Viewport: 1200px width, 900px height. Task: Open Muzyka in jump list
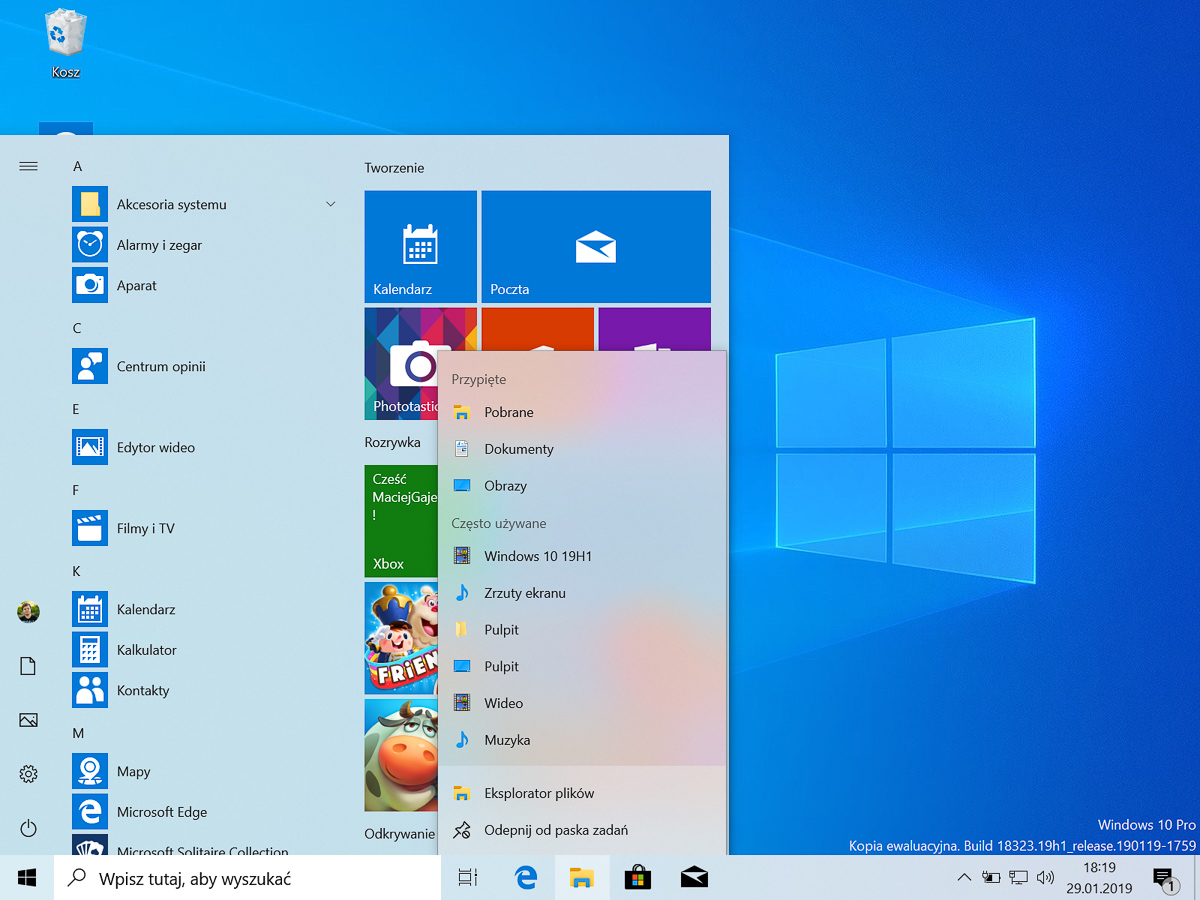point(582,741)
